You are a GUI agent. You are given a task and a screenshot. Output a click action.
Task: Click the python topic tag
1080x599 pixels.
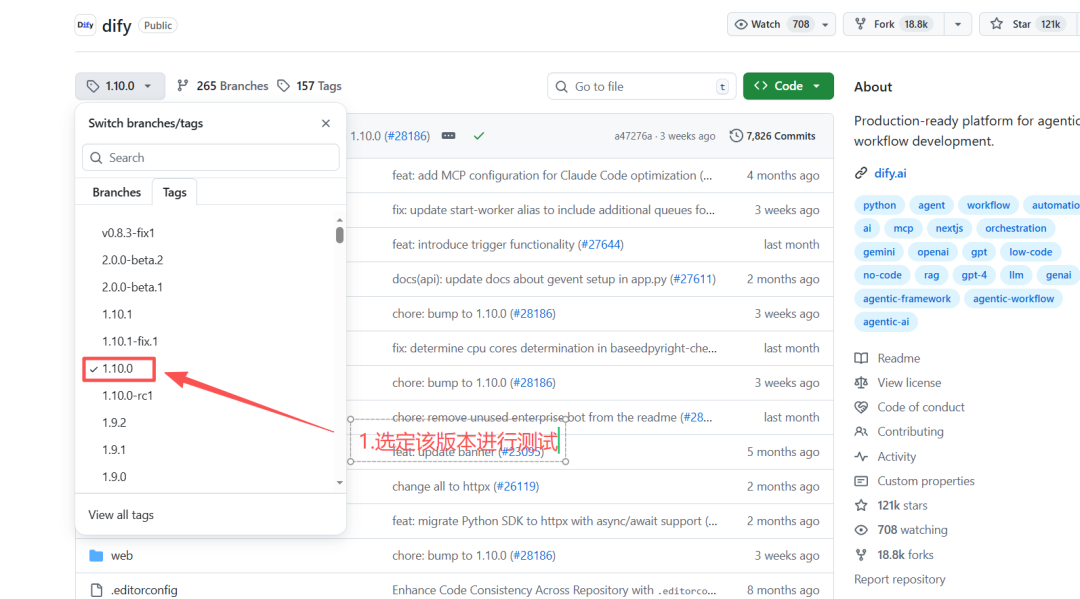point(880,205)
